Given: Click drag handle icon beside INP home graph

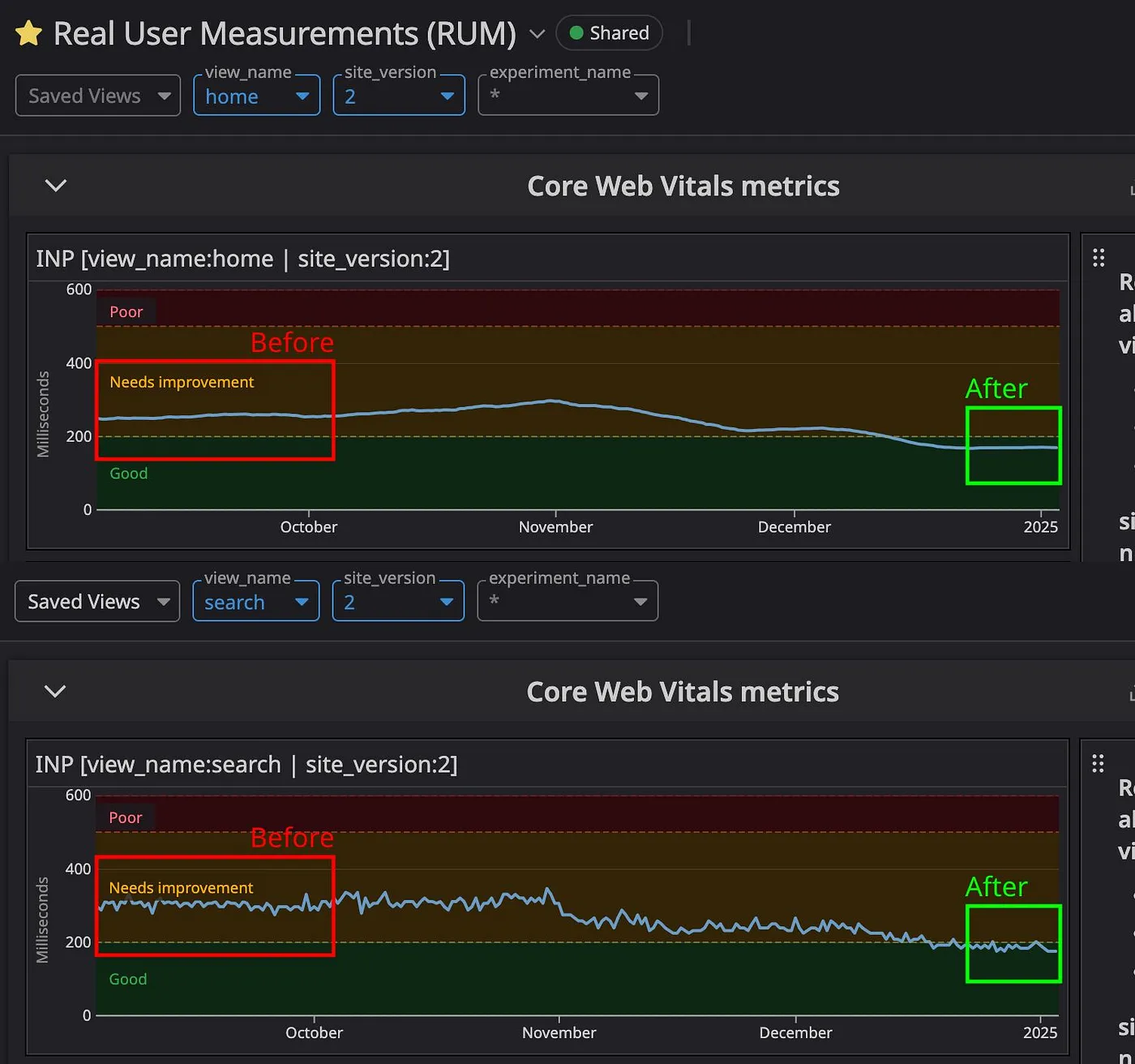Looking at the screenshot, I should (1099, 258).
